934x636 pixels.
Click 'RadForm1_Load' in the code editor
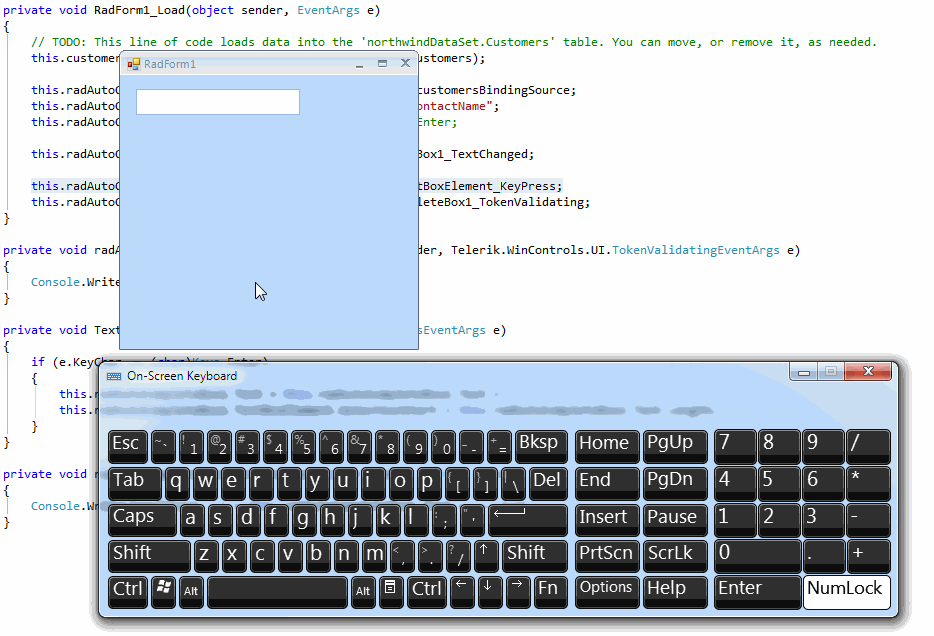click(x=139, y=10)
